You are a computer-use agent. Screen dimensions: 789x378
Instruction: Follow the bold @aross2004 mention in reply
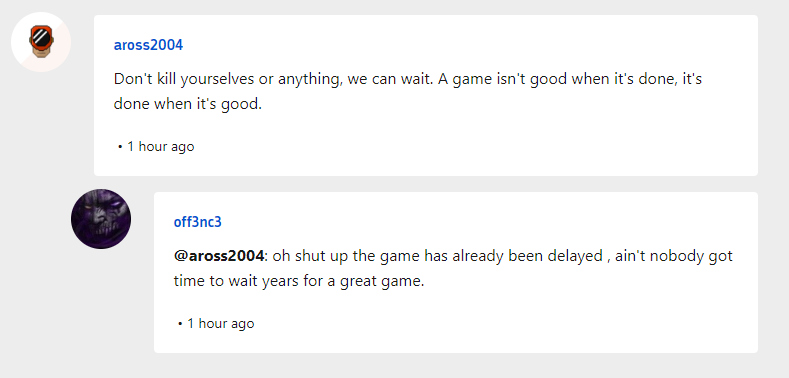219,256
